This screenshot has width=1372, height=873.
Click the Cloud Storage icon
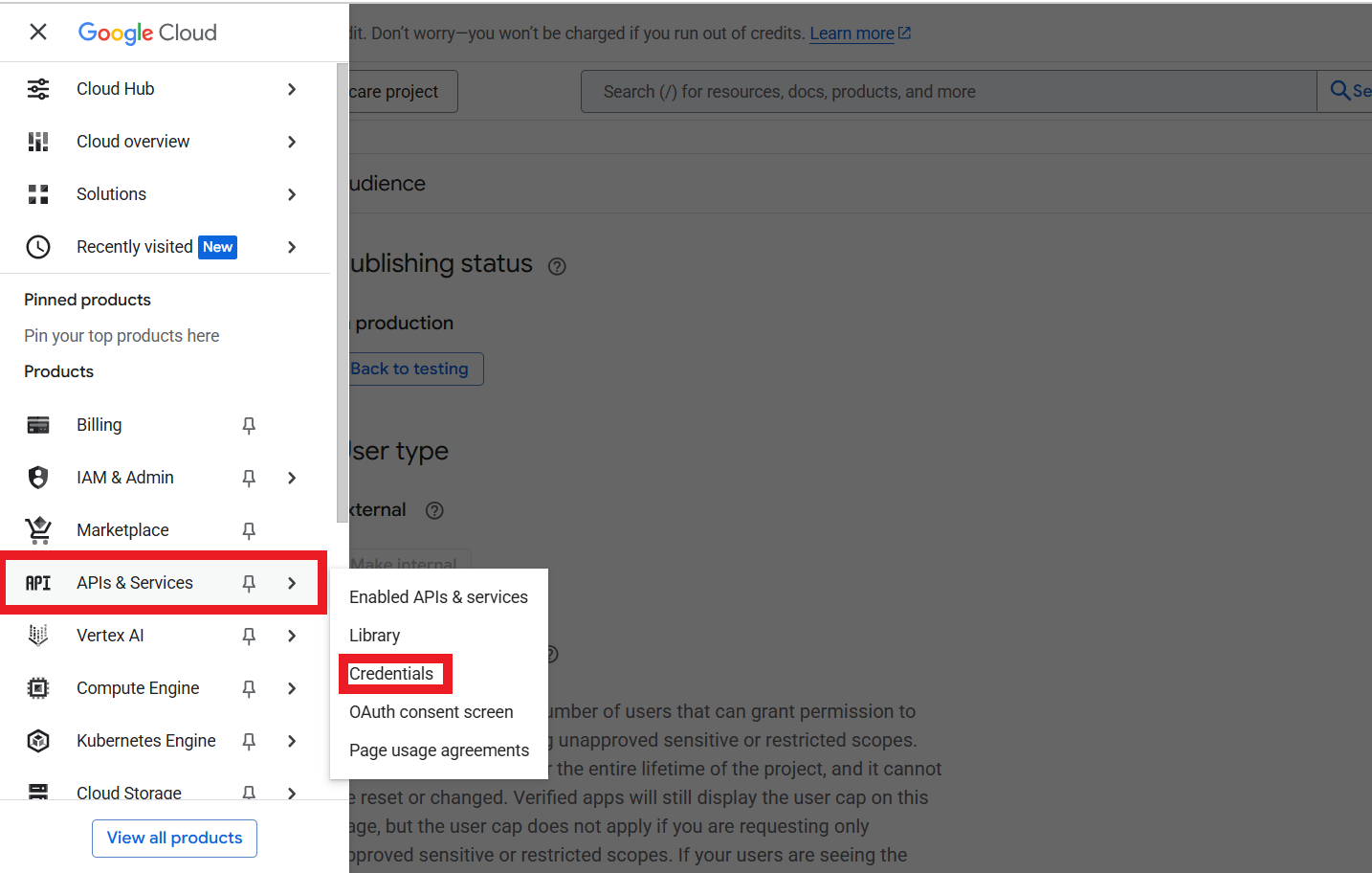(x=38, y=792)
